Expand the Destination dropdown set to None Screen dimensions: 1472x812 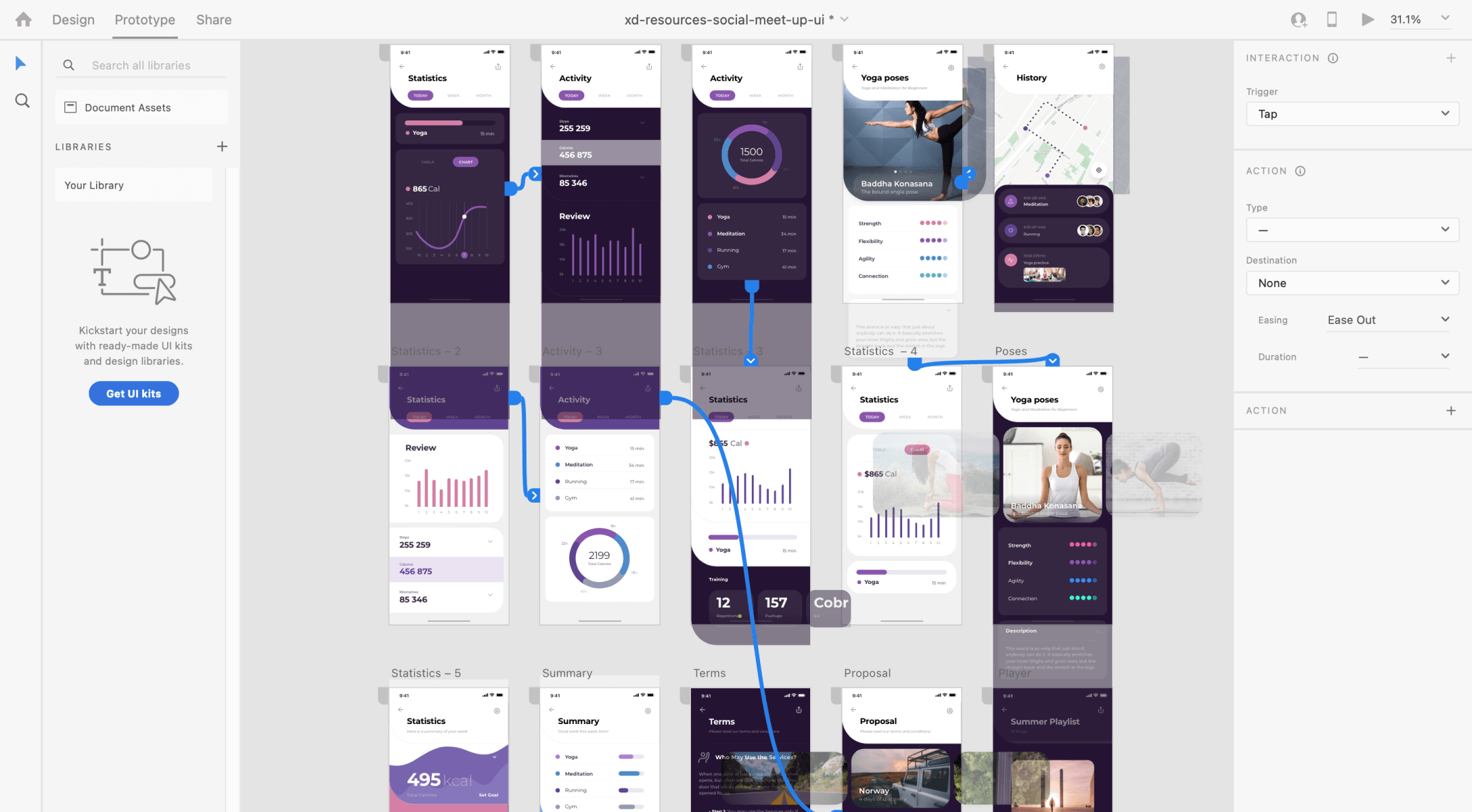[1350, 282]
